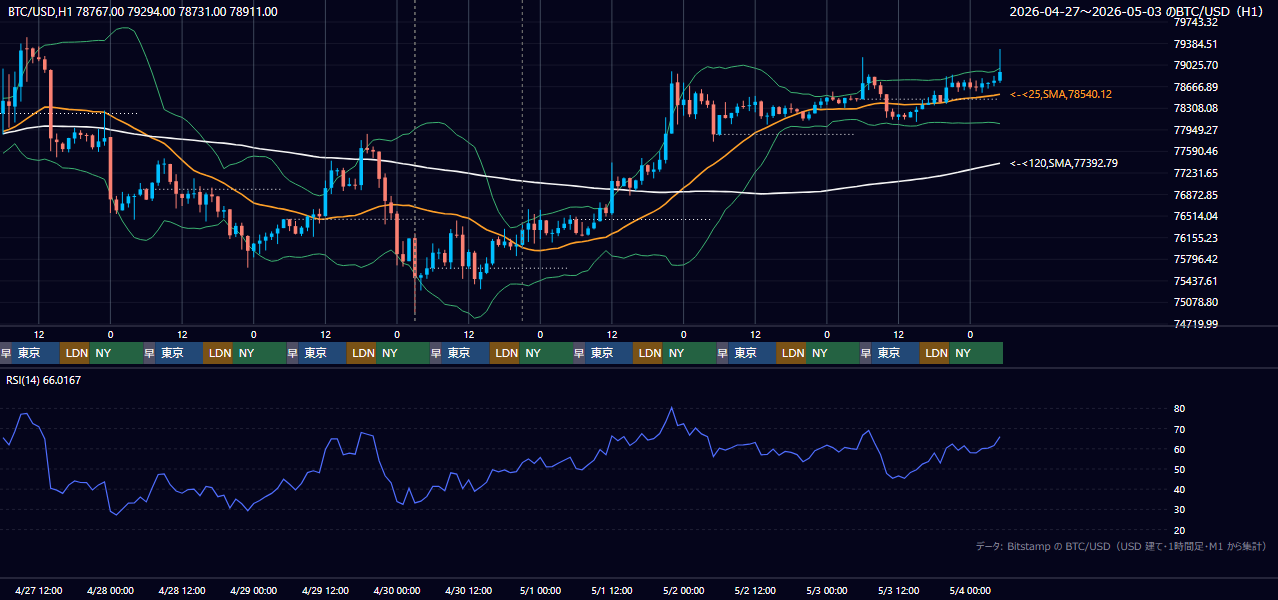
Task: Click price axis label 76514.04
Action: pos(1195,216)
